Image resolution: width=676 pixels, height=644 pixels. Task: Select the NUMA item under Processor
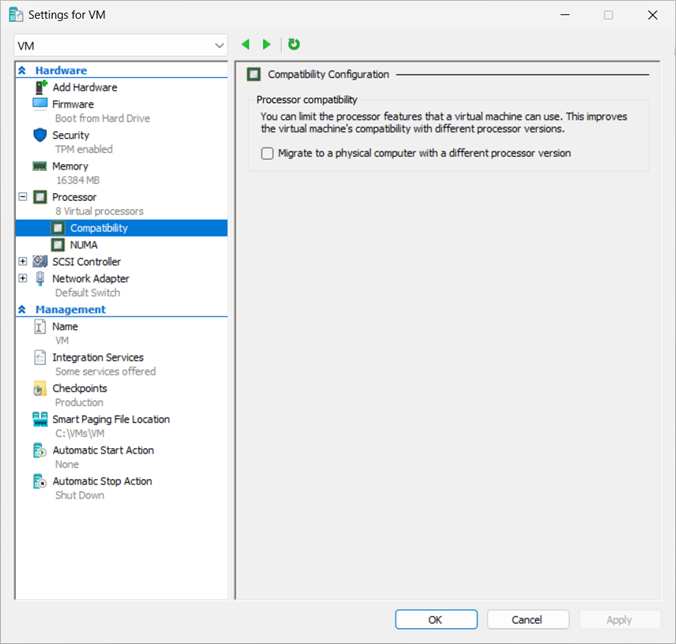tap(84, 245)
